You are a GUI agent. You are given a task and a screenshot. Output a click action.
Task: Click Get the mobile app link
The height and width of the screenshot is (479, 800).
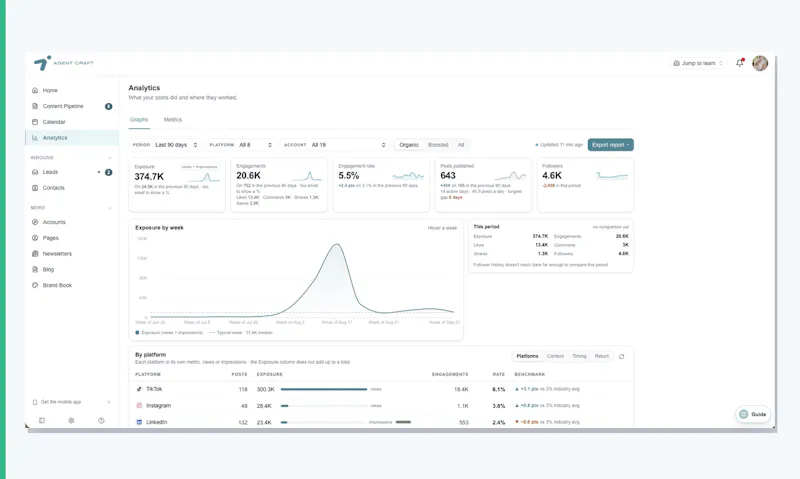(61, 402)
